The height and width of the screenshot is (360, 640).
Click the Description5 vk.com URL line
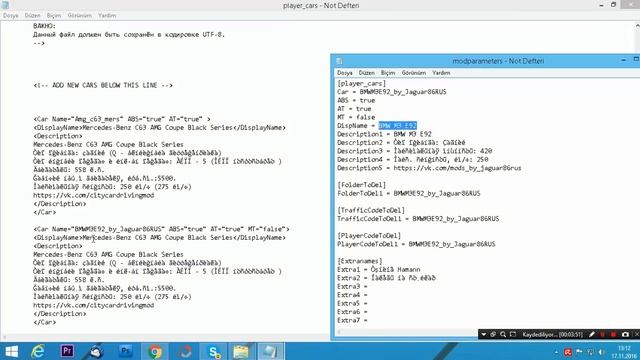[x=429, y=168]
